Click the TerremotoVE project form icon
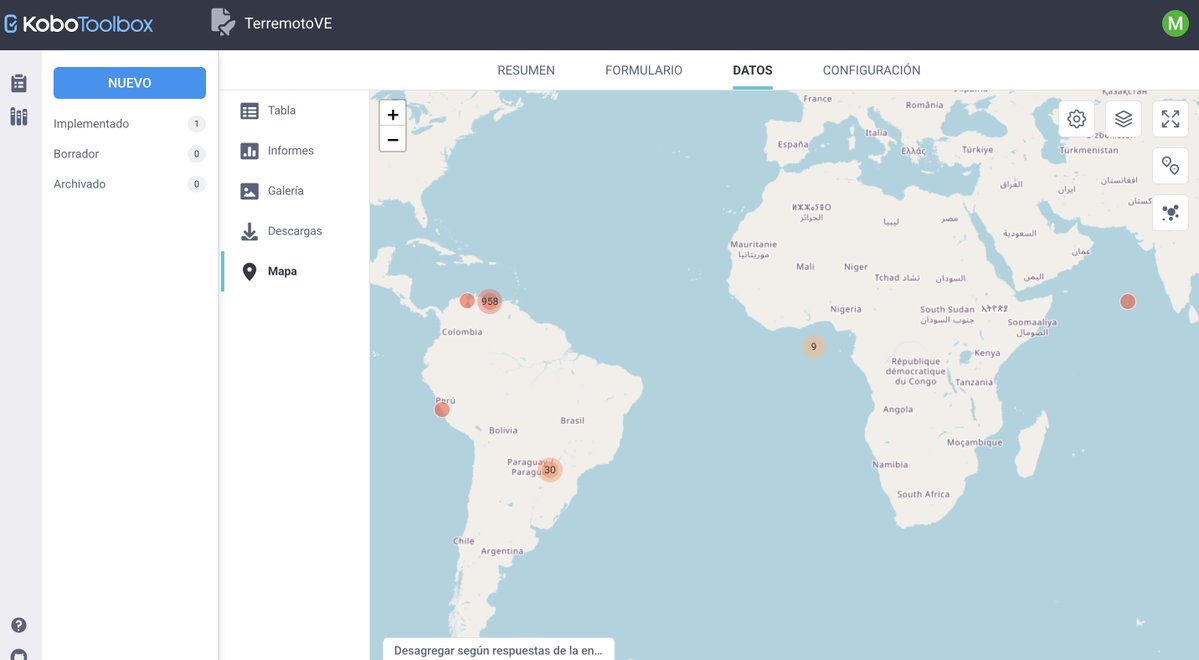The width and height of the screenshot is (1199, 660). point(223,22)
